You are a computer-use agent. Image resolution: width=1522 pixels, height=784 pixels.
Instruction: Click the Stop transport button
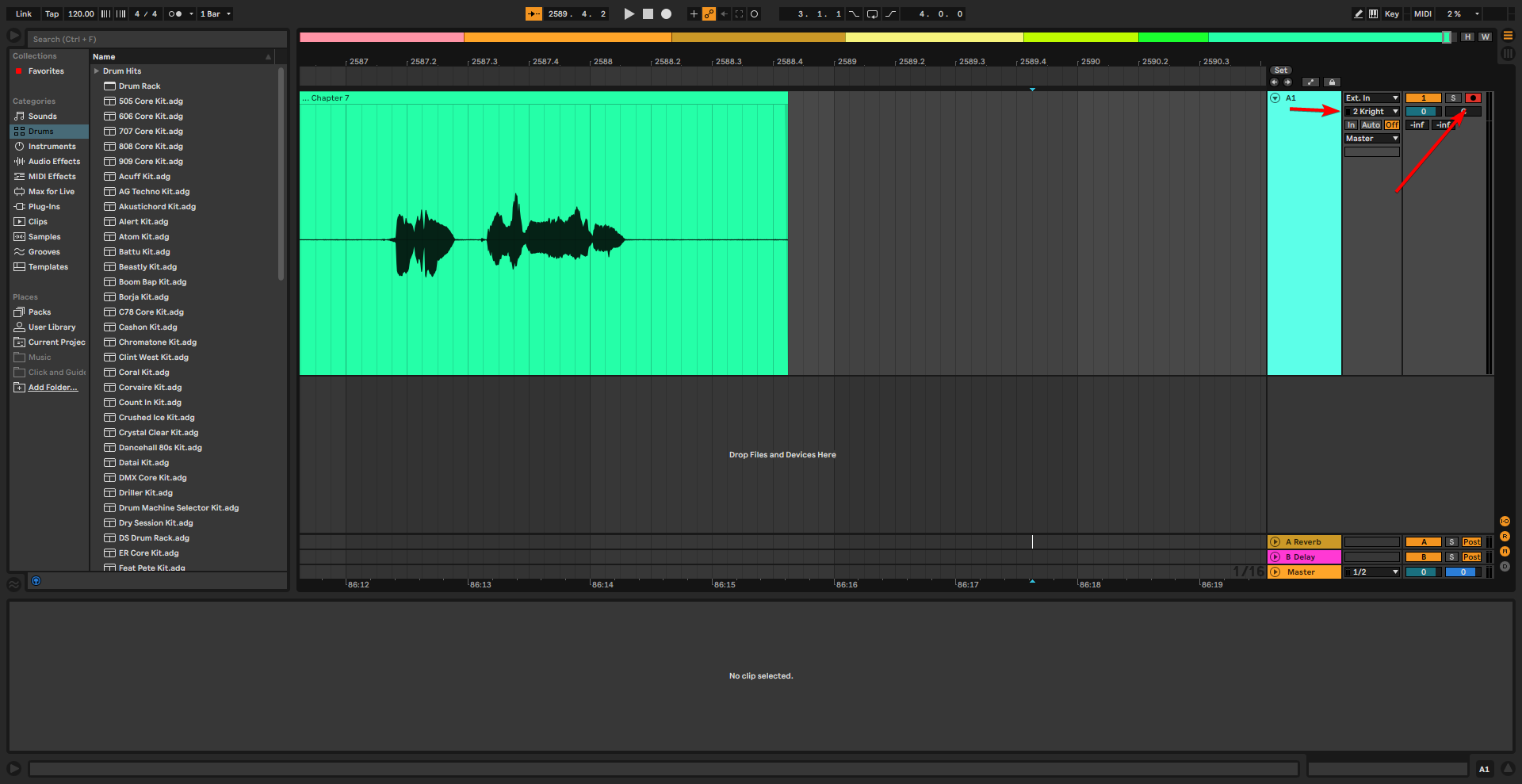point(648,13)
